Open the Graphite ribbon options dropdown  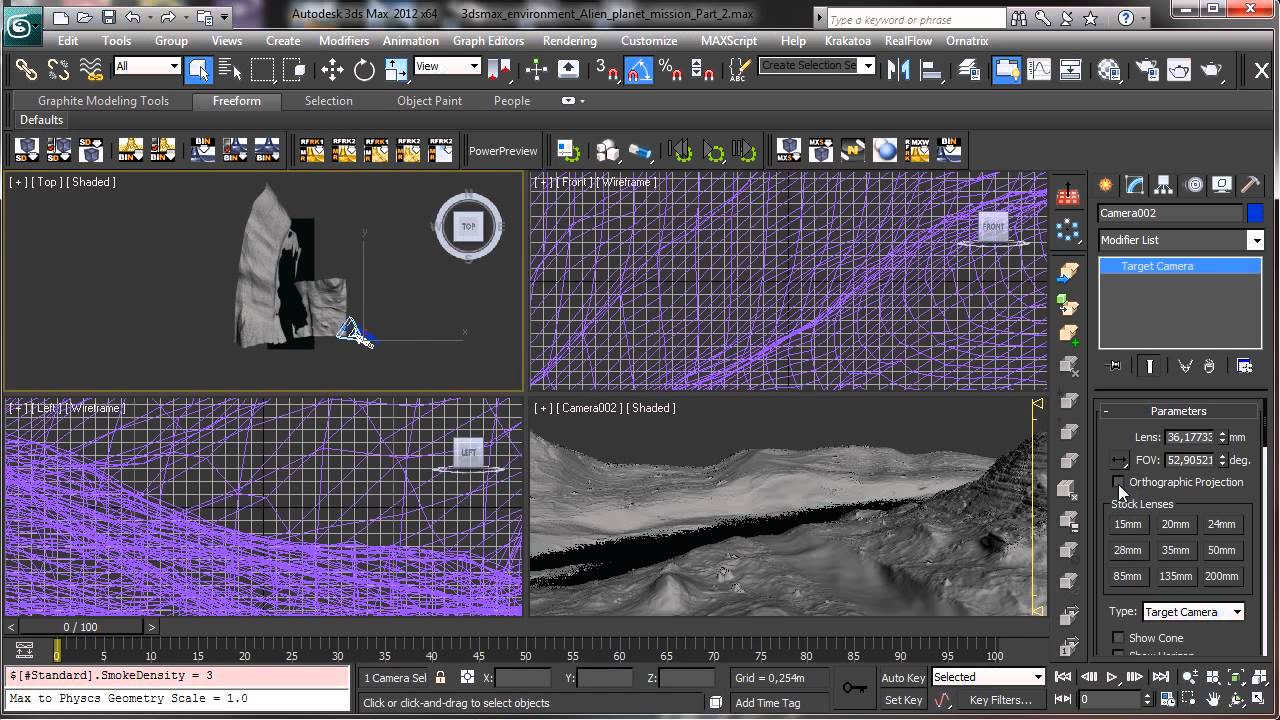(573, 101)
